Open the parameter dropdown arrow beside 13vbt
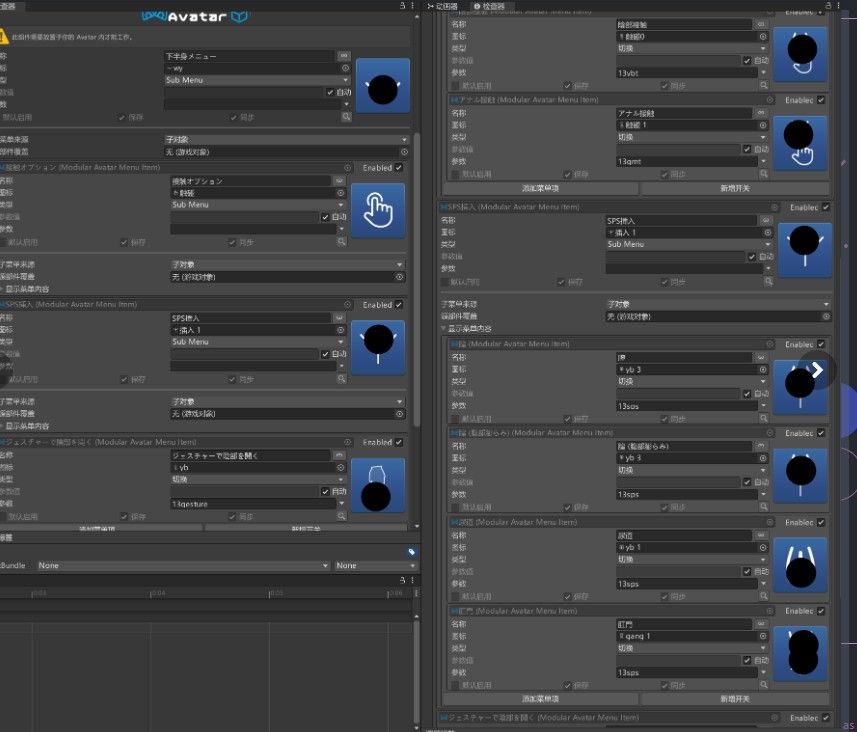Image resolution: width=857 pixels, height=732 pixels. (763, 73)
